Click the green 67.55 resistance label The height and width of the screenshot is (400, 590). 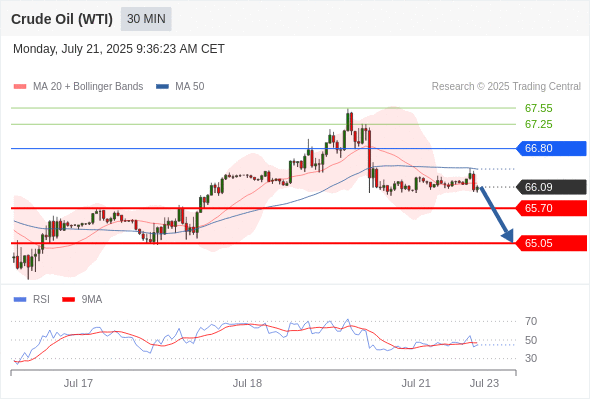click(x=538, y=108)
